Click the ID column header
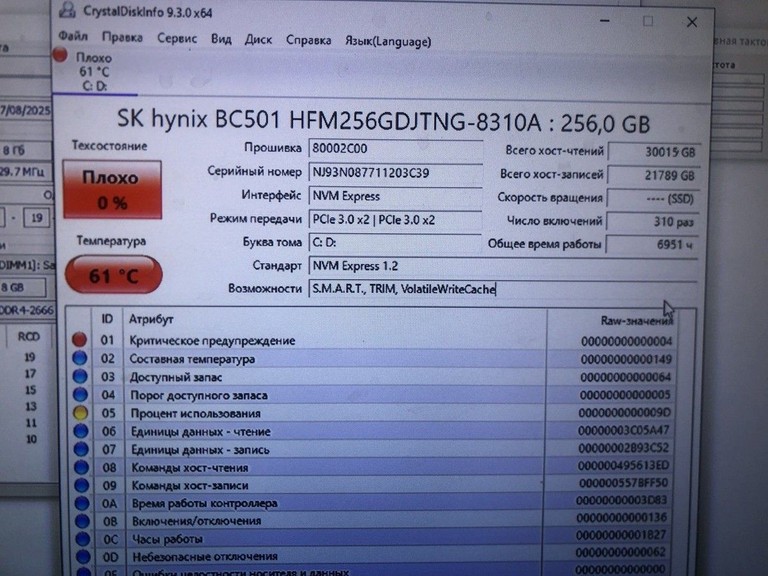The image size is (768, 576). point(107,319)
